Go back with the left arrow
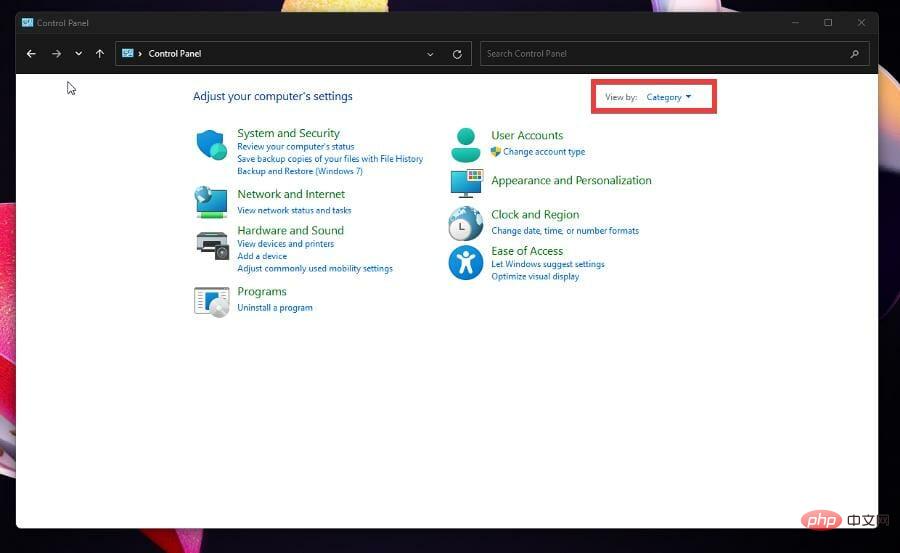The image size is (900, 553). click(31, 53)
